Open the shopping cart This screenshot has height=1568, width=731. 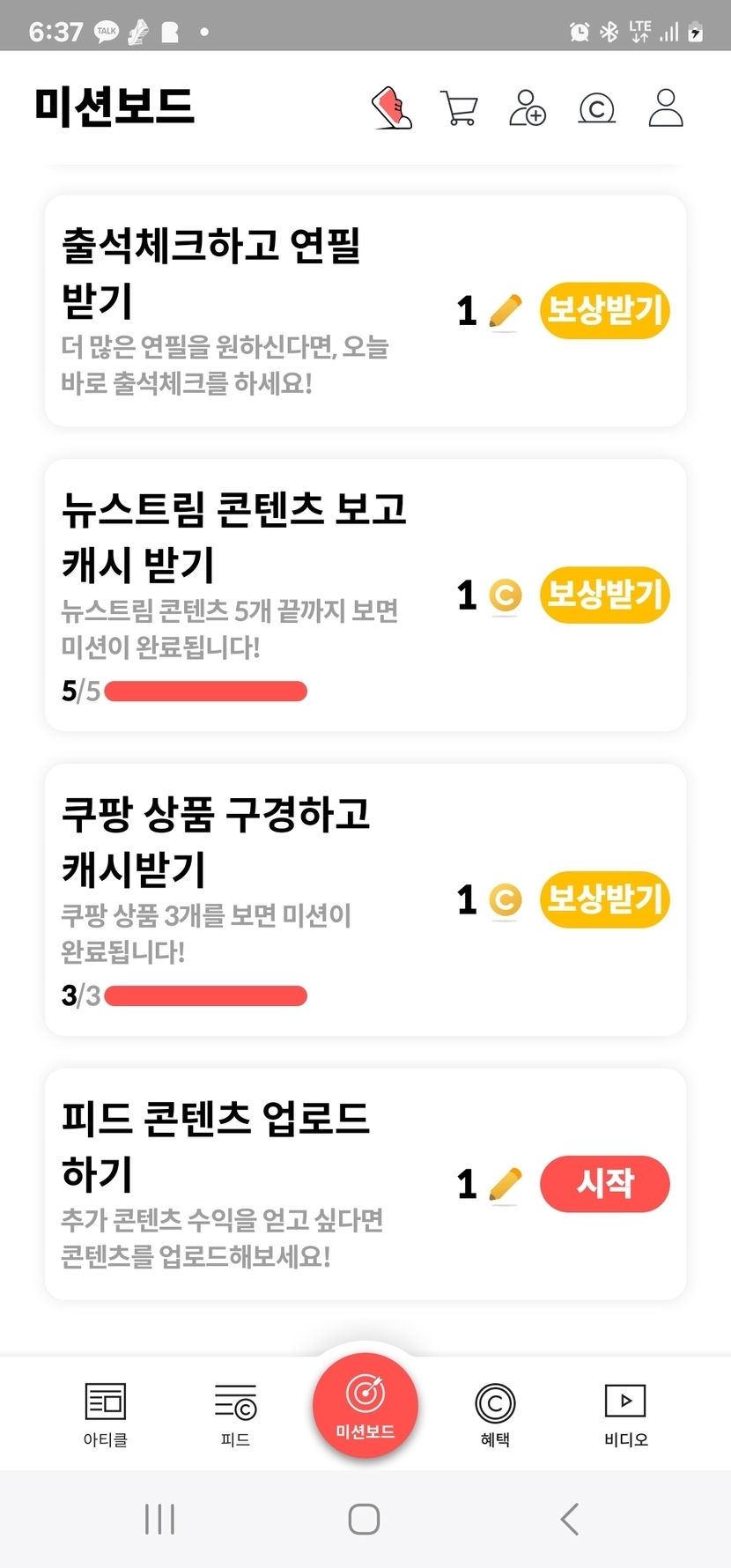click(459, 108)
